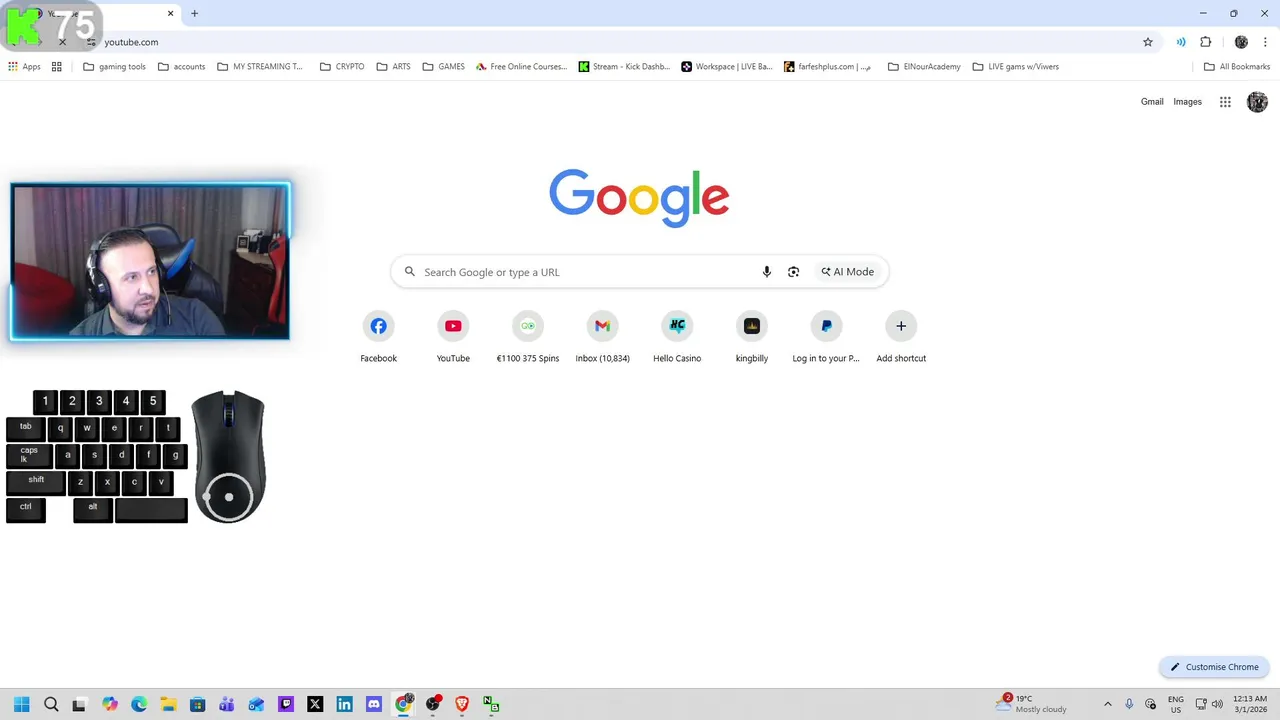
Task: Open farfeshplus.com bookmark
Action: (828, 67)
